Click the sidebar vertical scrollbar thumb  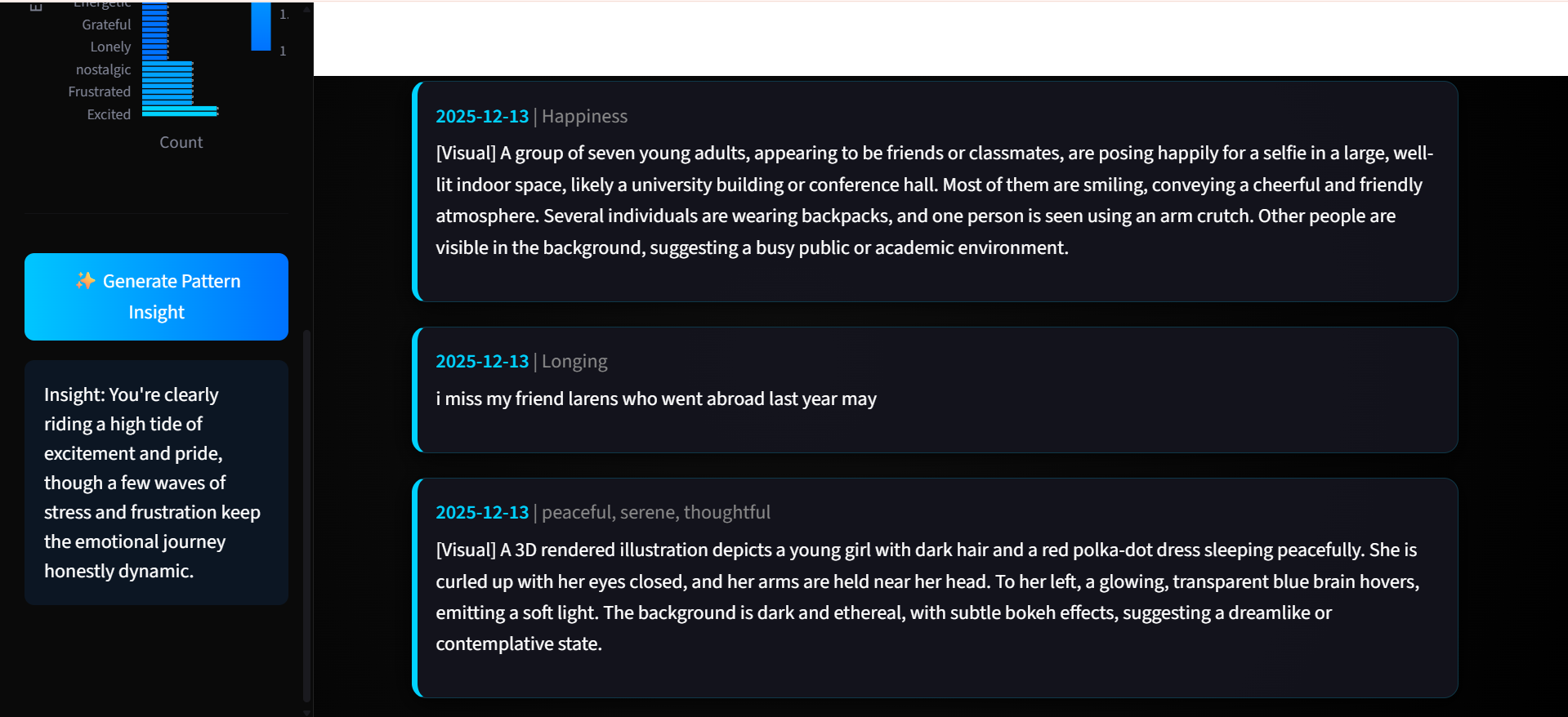coord(306,514)
